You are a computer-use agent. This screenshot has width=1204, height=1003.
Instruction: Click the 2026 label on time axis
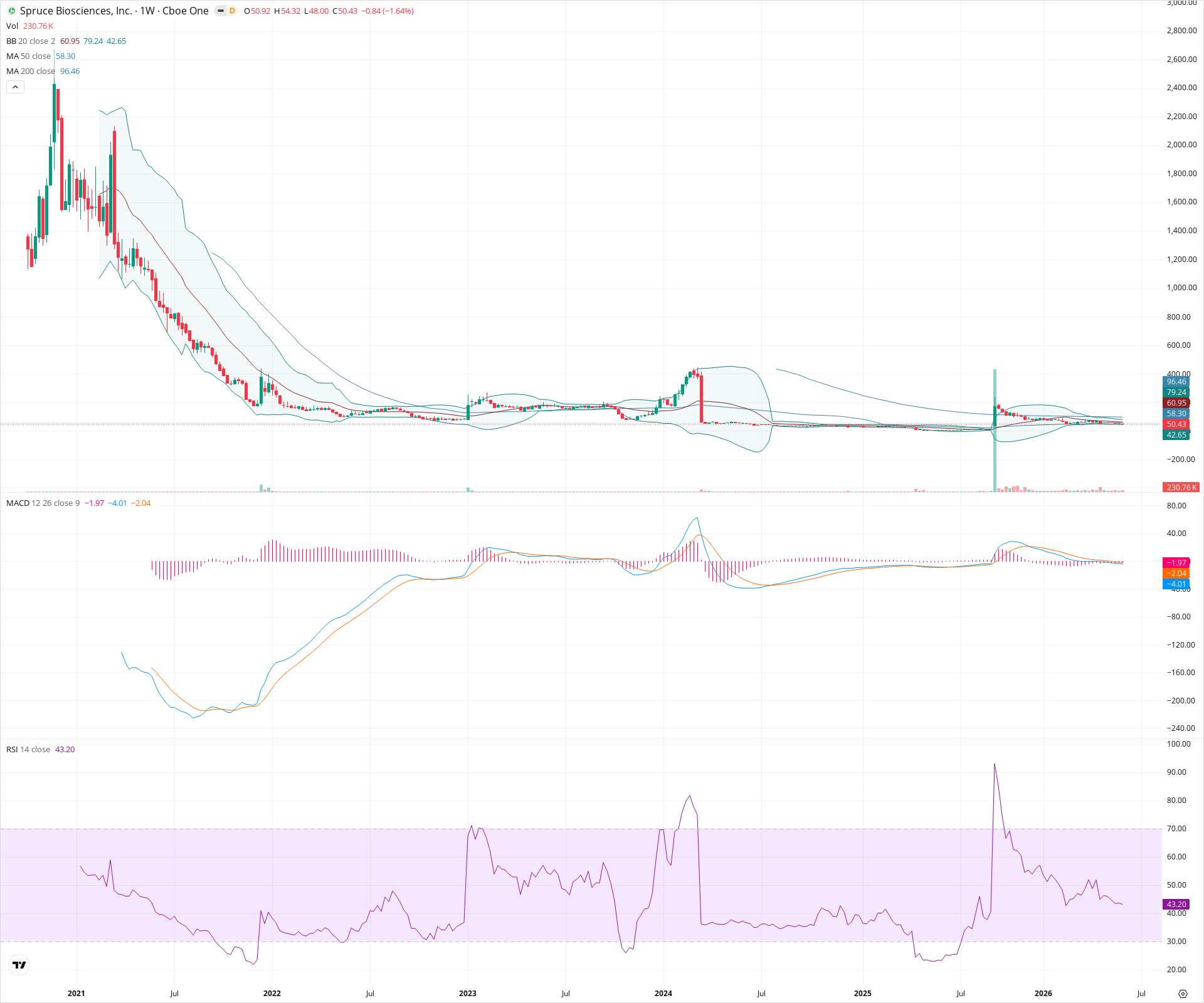click(1043, 993)
